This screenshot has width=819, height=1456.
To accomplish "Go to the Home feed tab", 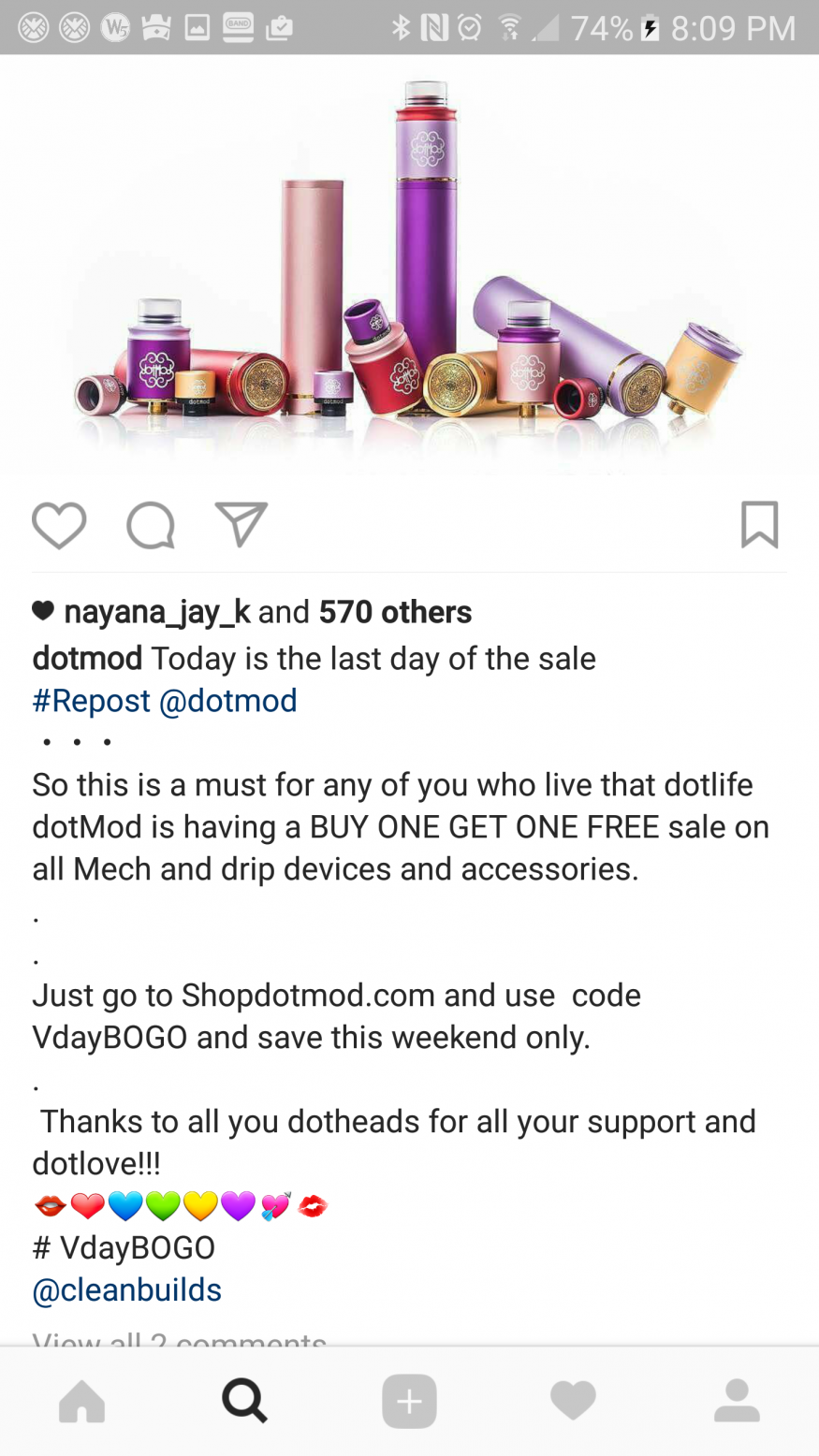I will [x=82, y=1401].
